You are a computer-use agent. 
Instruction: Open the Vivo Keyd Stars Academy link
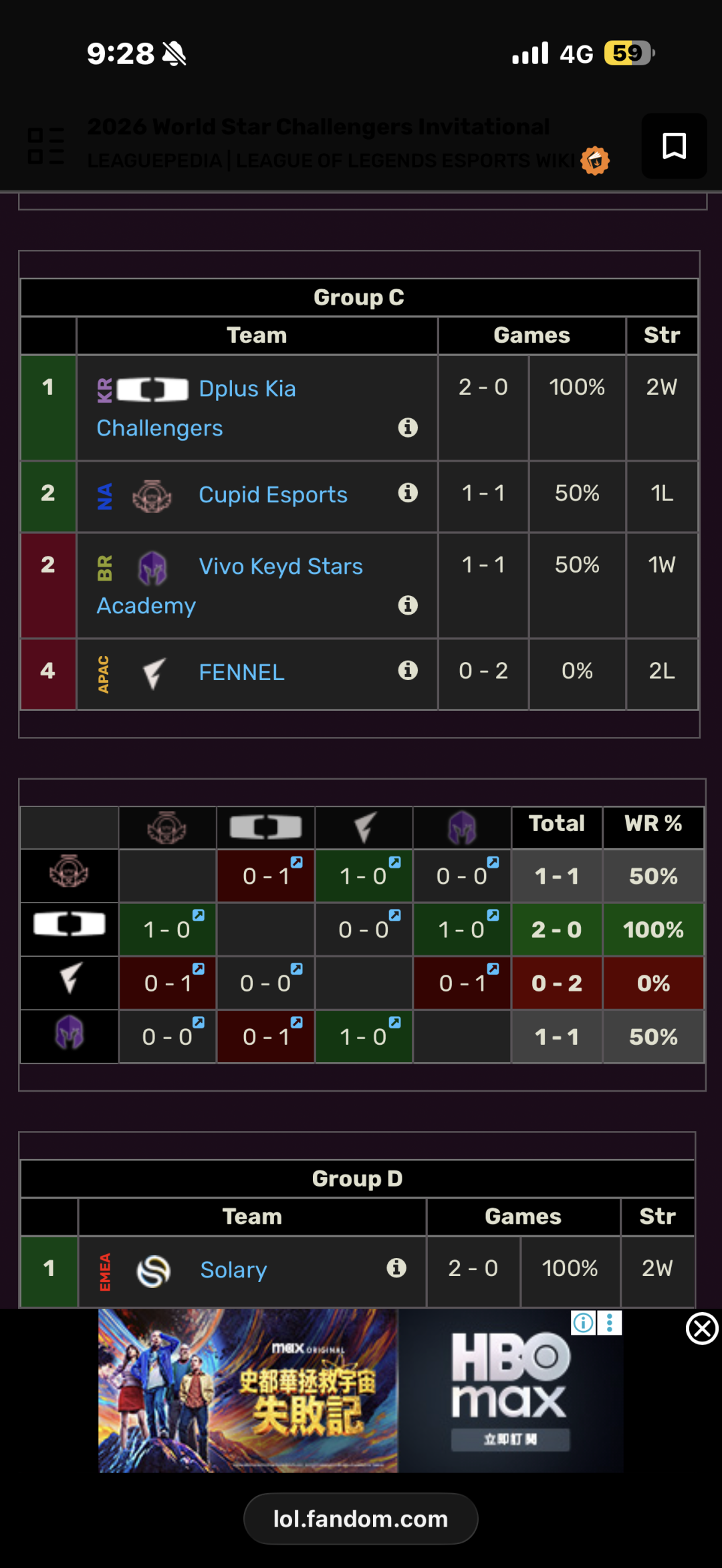[229, 586]
